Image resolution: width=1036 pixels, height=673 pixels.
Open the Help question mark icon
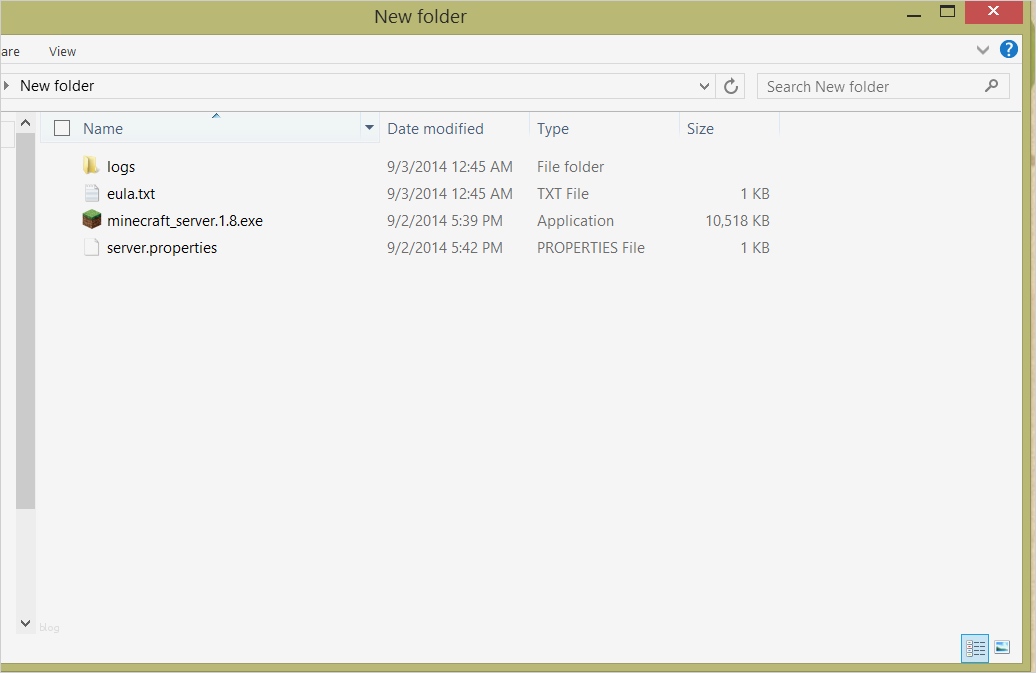(x=1008, y=50)
